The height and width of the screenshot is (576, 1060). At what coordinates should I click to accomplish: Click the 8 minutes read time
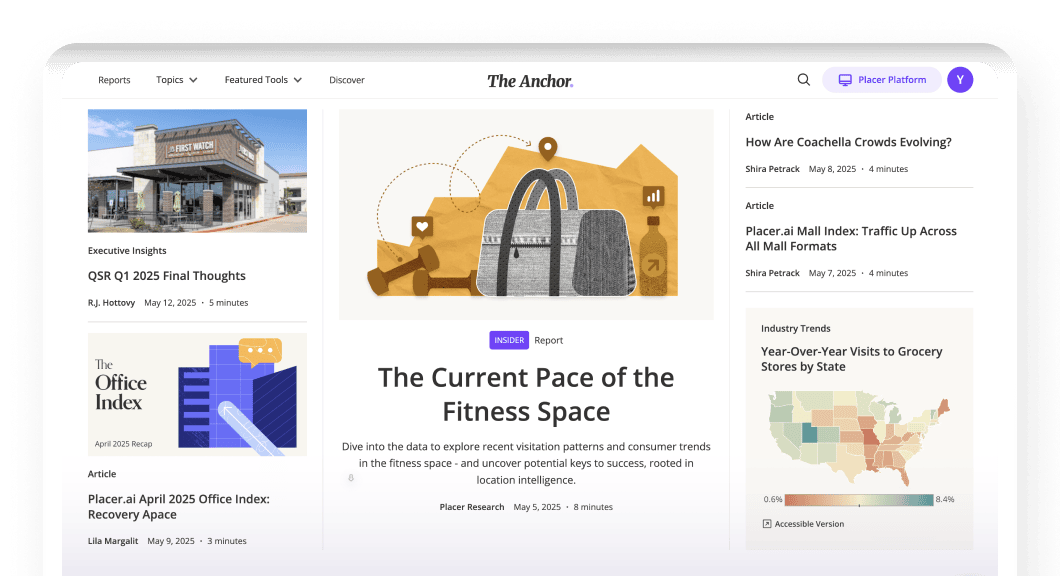pos(593,507)
